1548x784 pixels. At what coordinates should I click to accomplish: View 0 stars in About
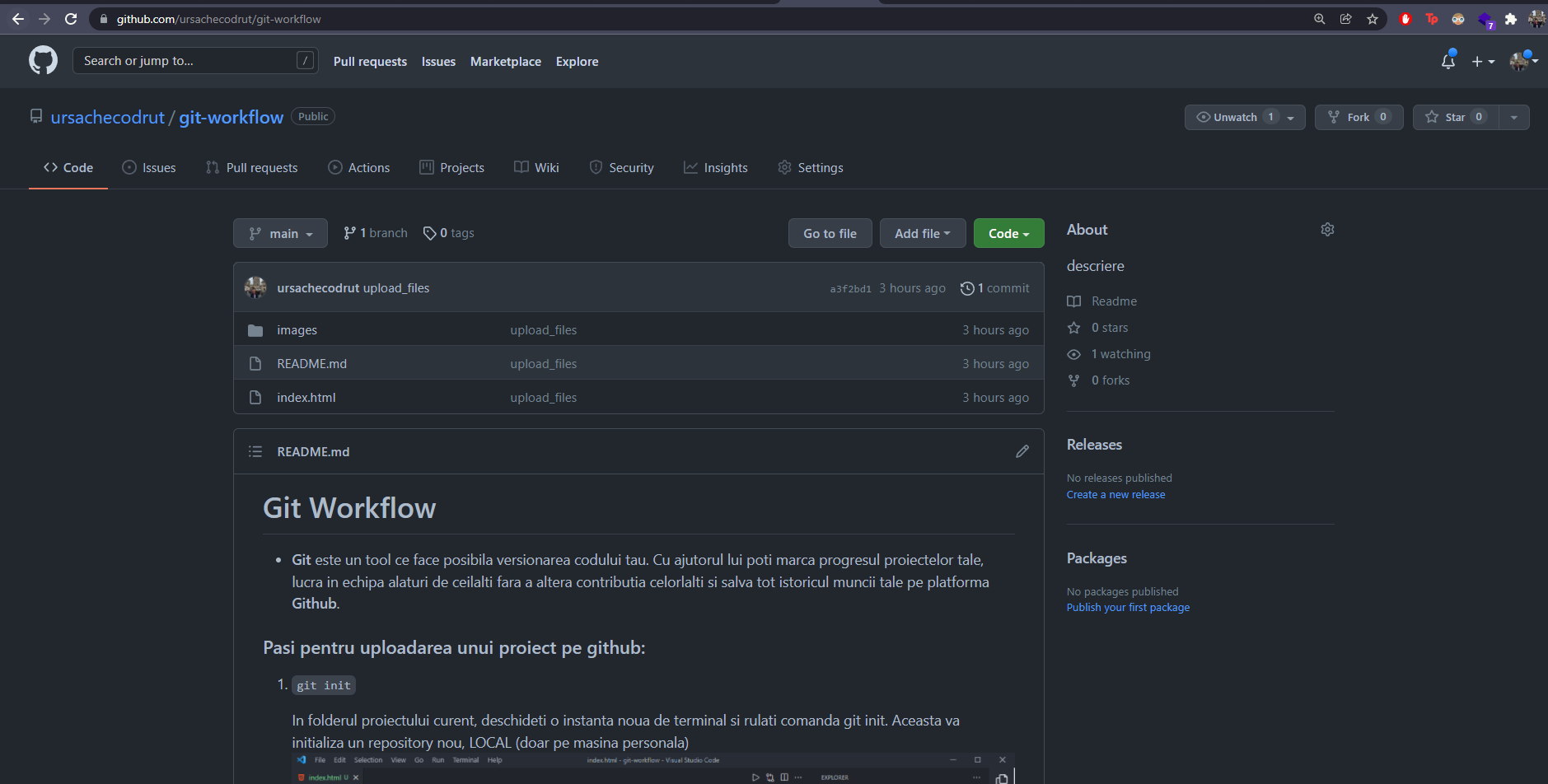pyautogui.click(x=1097, y=328)
